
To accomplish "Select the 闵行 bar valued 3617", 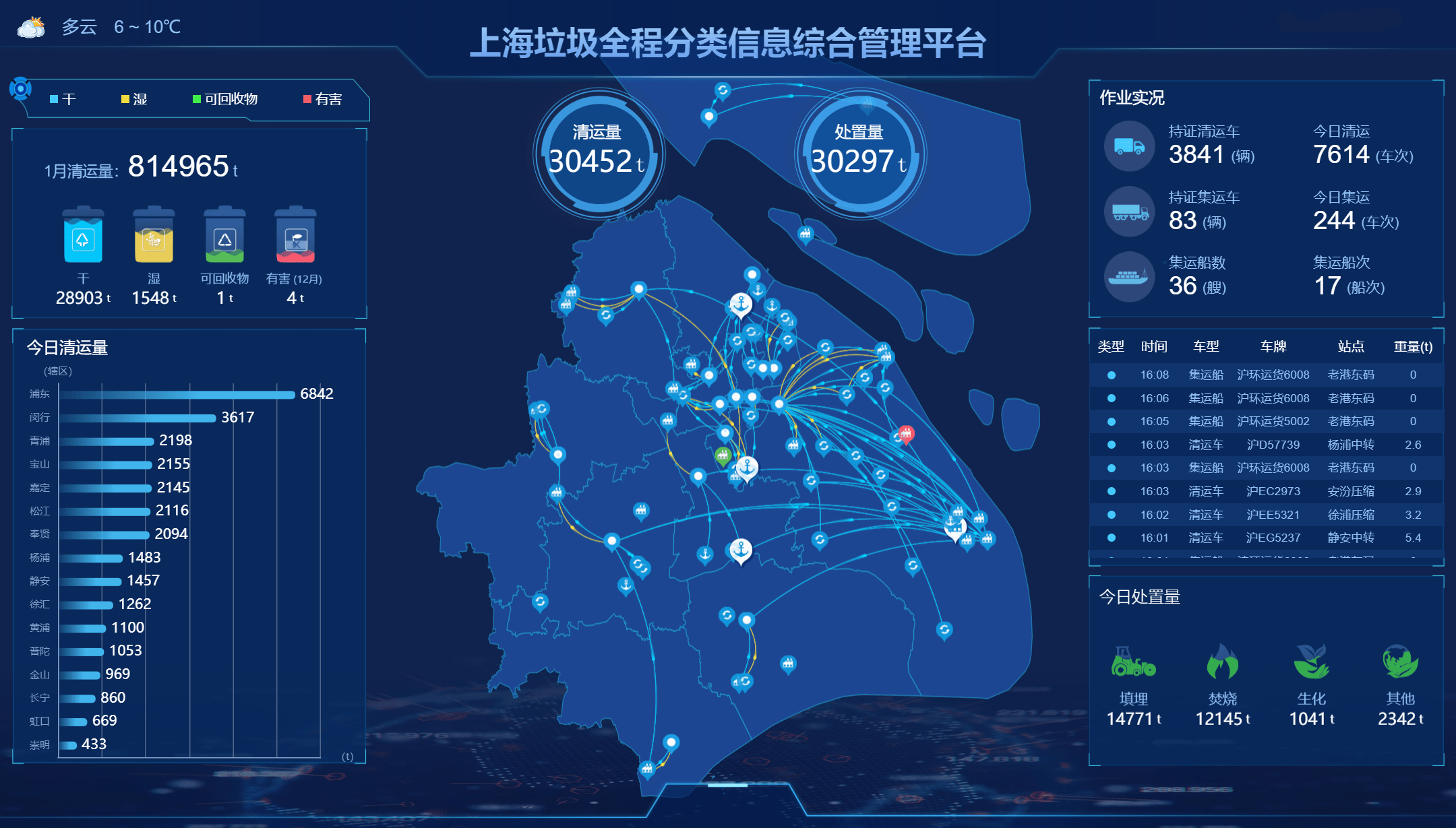I will [138, 418].
